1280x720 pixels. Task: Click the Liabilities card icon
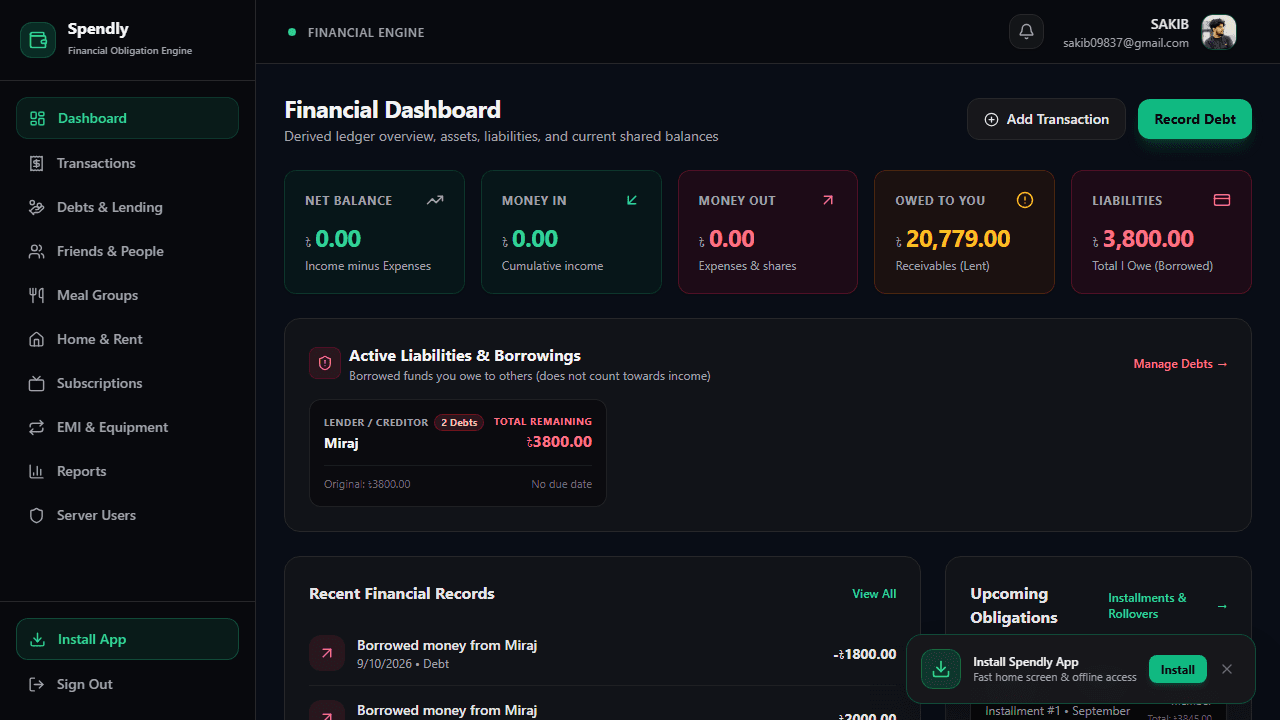pyautogui.click(x=1221, y=200)
